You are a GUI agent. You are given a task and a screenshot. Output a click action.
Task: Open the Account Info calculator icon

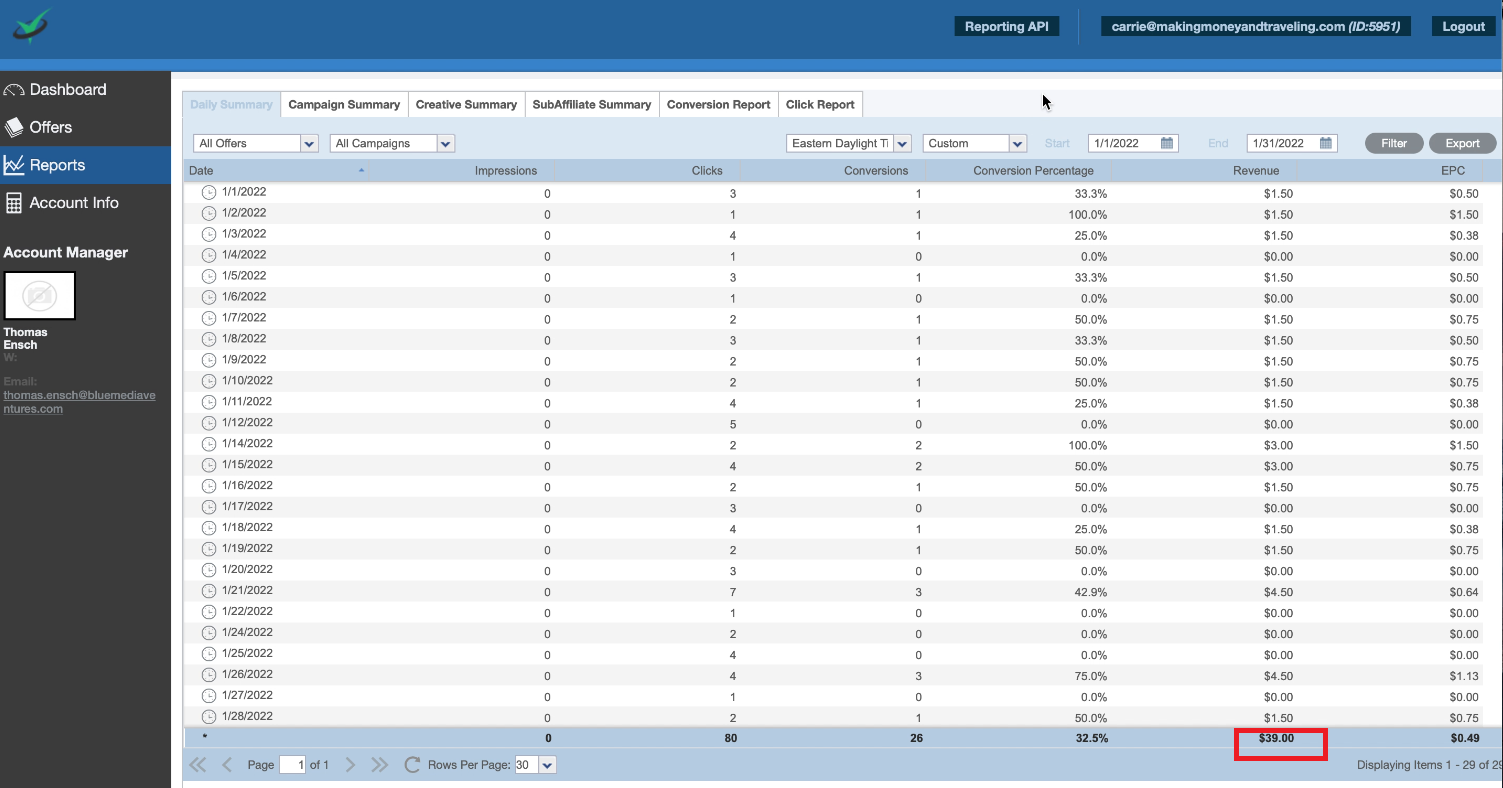[14, 203]
